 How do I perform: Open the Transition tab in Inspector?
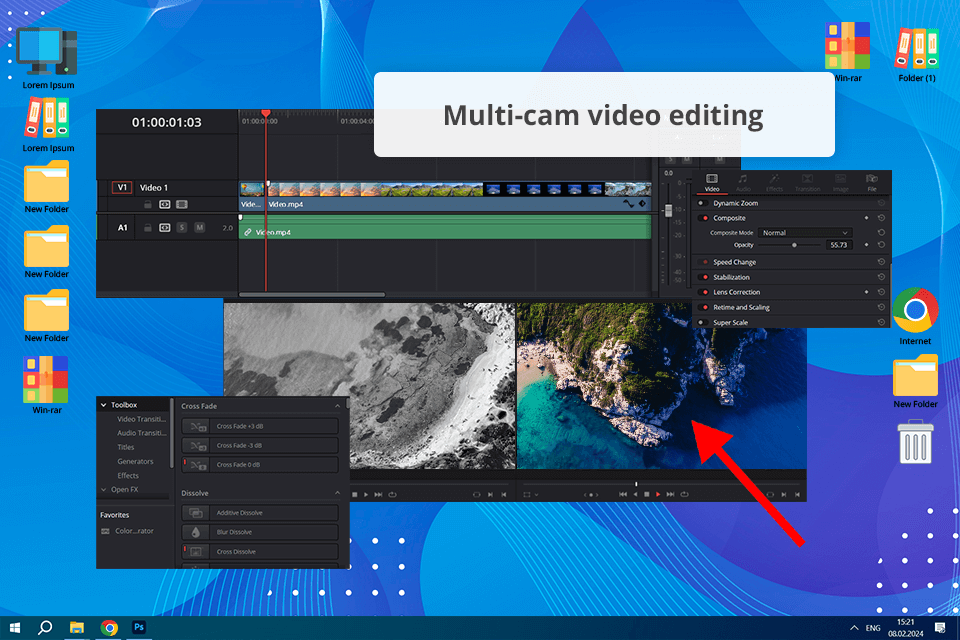(808, 182)
